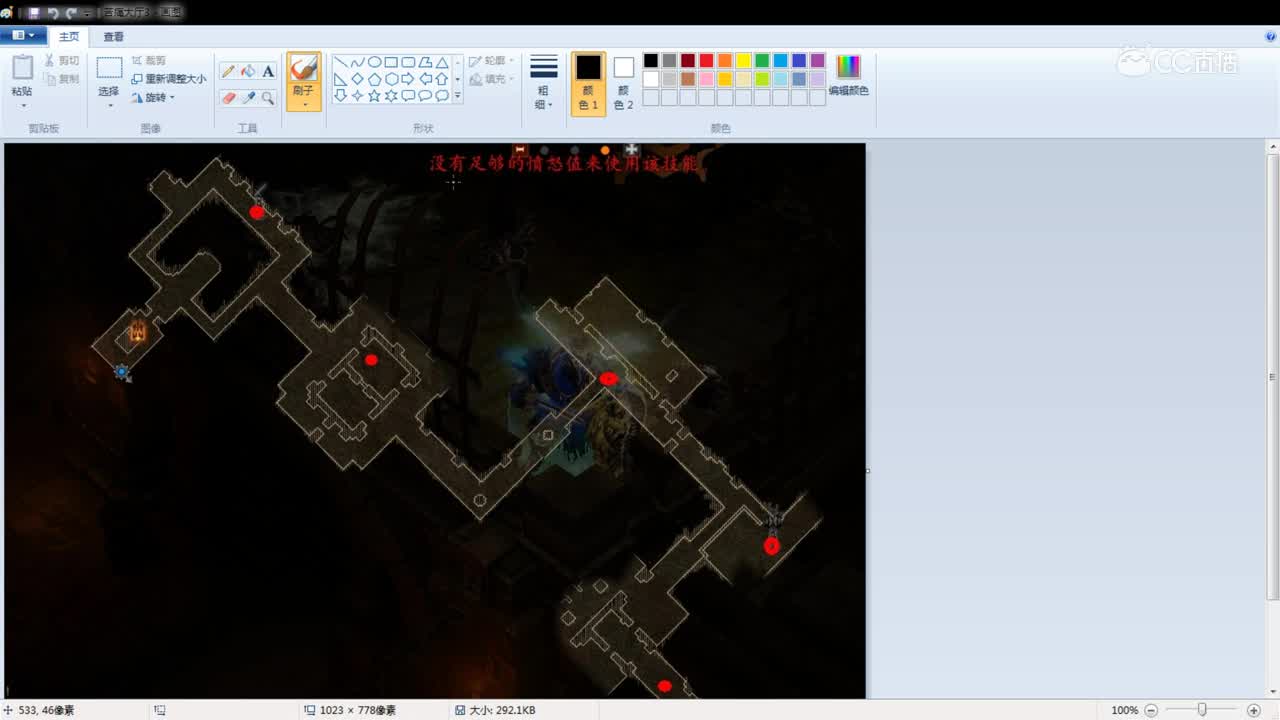Image resolution: width=1280 pixels, height=720 pixels.
Task: Switch to the Home (主页) tab
Action: pos(69,37)
